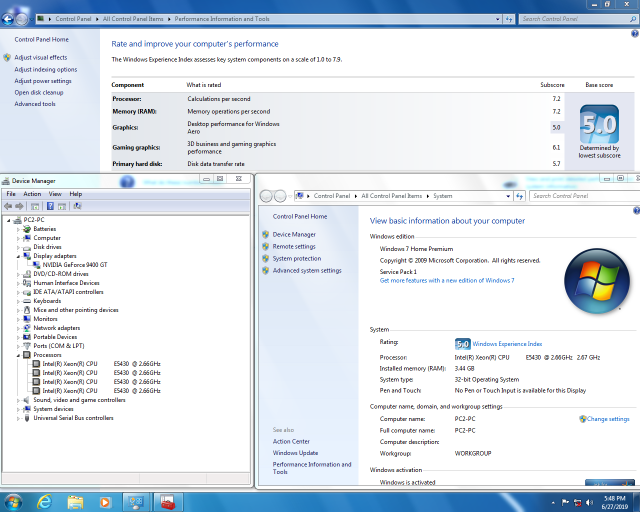Viewport: 640px width, 512px height.
Task: Click the Windows Start orb
Action: pyautogui.click(x=14, y=500)
